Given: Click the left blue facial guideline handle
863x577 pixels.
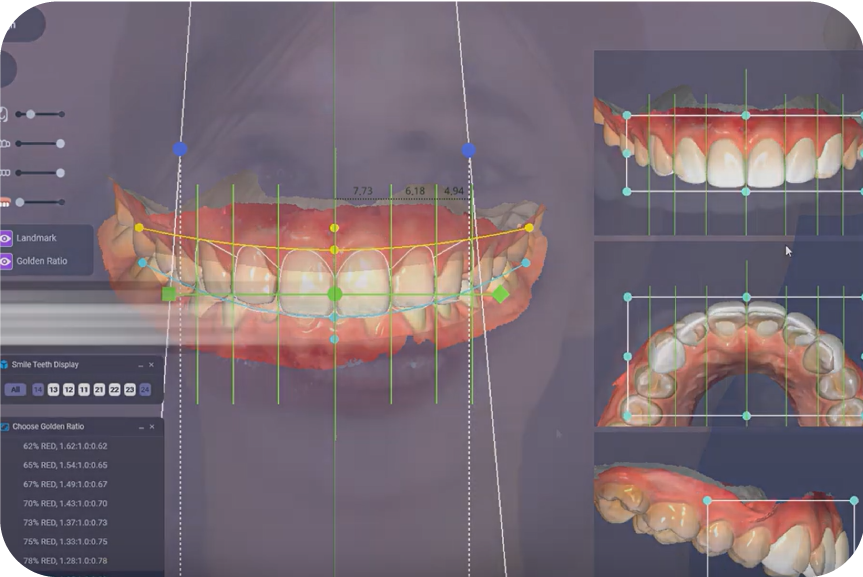Looking at the screenshot, I should (x=180, y=149).
